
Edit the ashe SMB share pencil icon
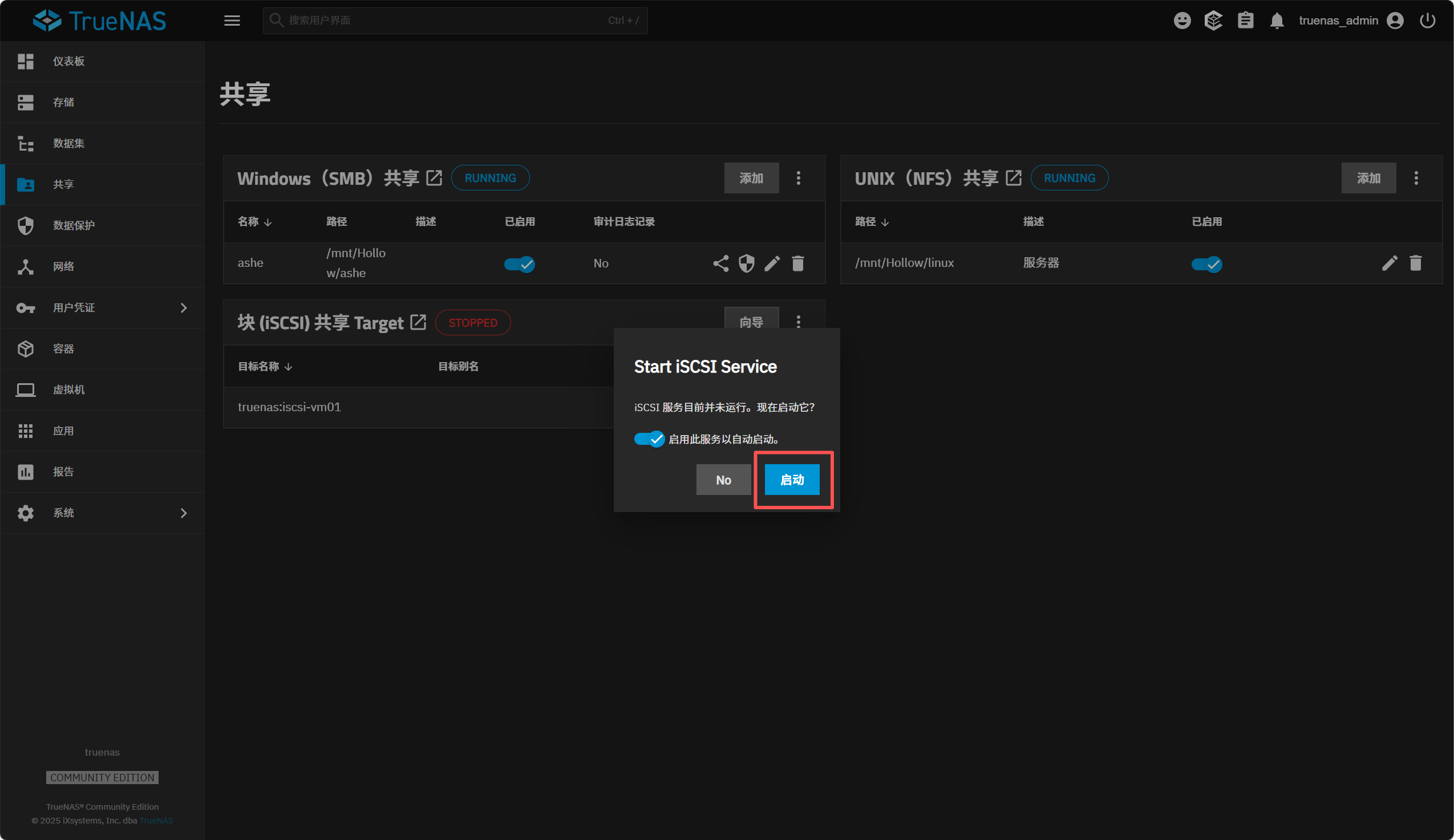[x=772, y=263]
